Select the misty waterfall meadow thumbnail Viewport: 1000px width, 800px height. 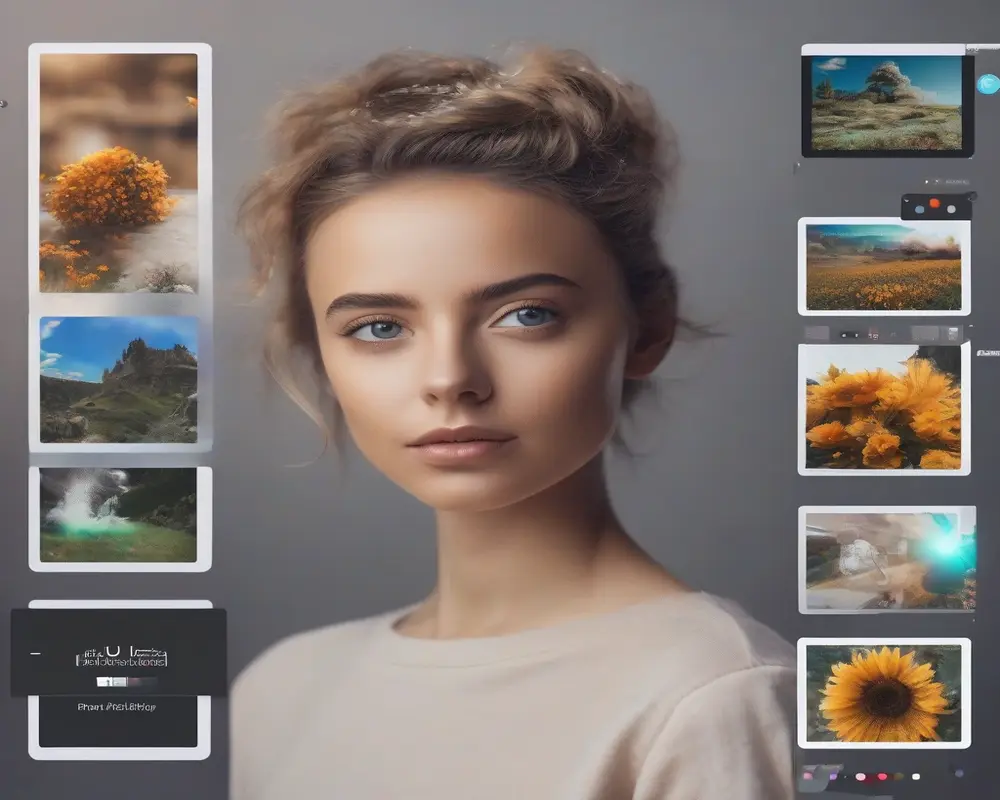(x=119, y=515)
